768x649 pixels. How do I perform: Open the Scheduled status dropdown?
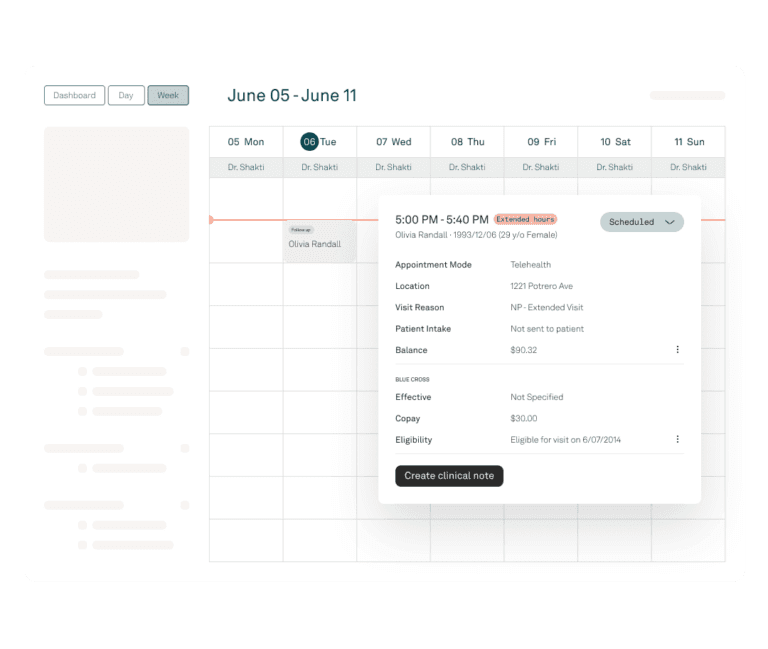pos(641,222)
